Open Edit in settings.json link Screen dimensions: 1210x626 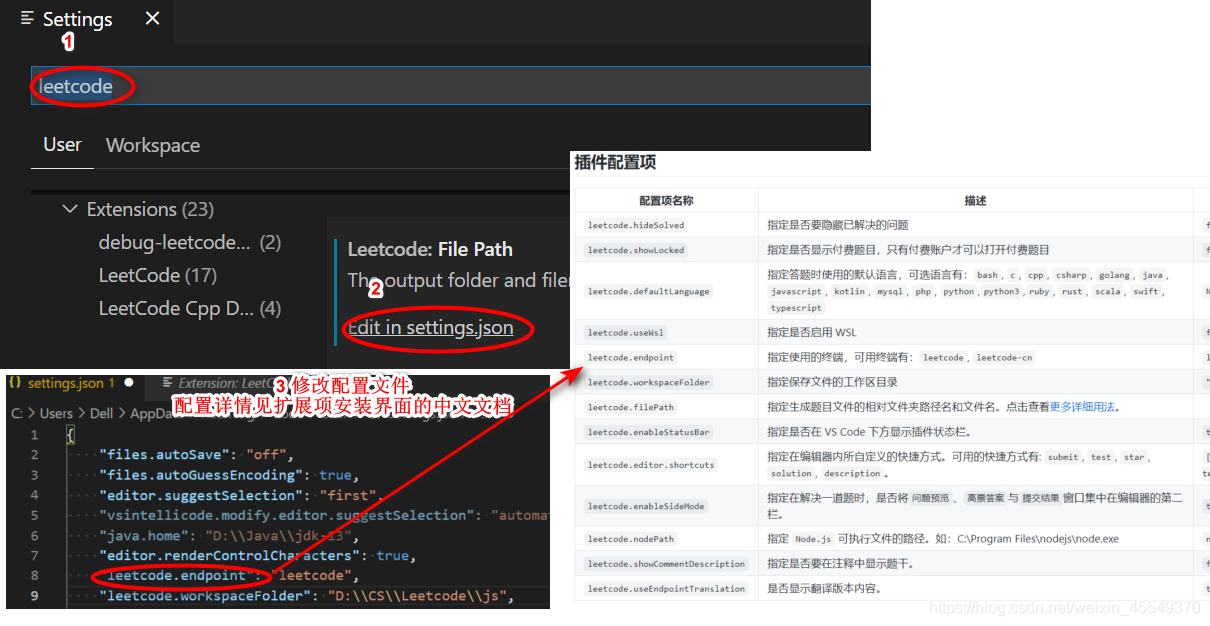pos(431,327)
